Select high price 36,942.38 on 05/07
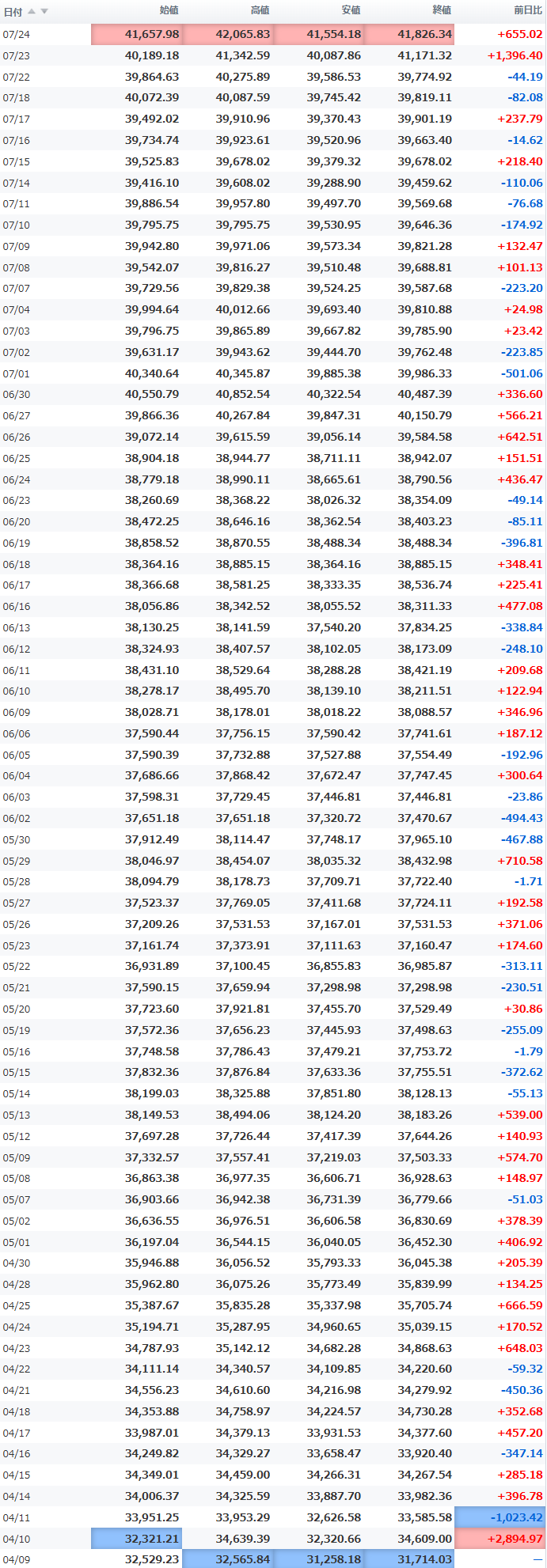This screenshot has height=1568, width=547. [x=243, y=1199]
